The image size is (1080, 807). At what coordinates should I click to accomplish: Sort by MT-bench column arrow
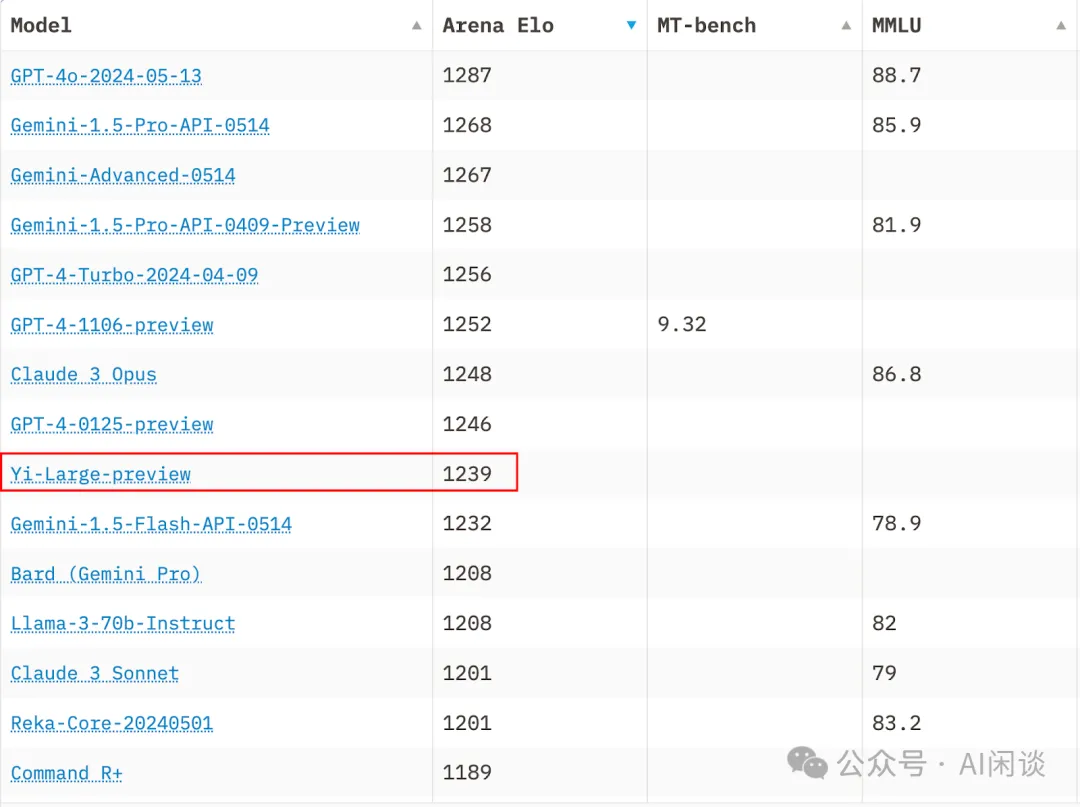[846, 25]
